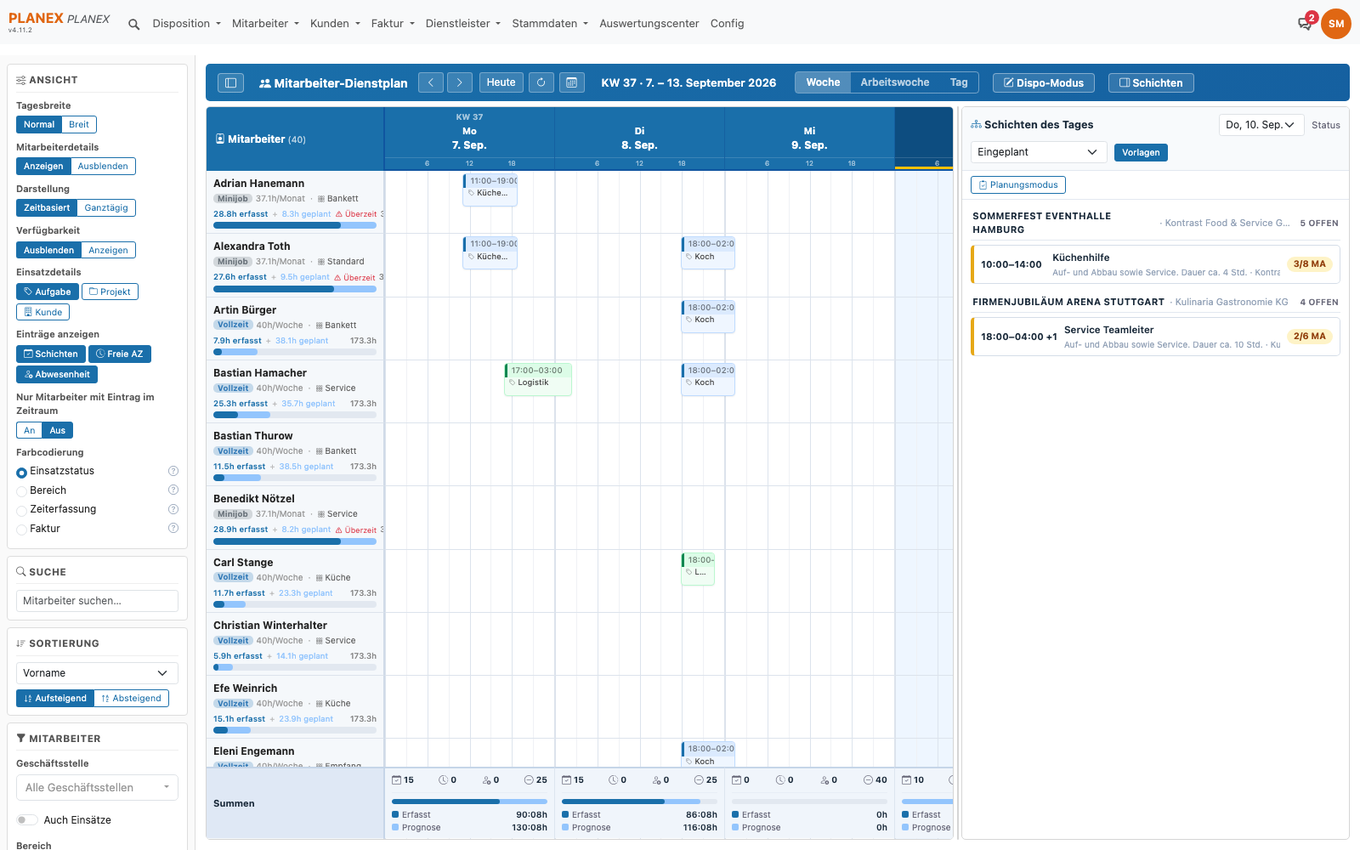Switch Tagesbreite to Breit
Viewport: 1360px width, 850px height.
tap(79, 125)
